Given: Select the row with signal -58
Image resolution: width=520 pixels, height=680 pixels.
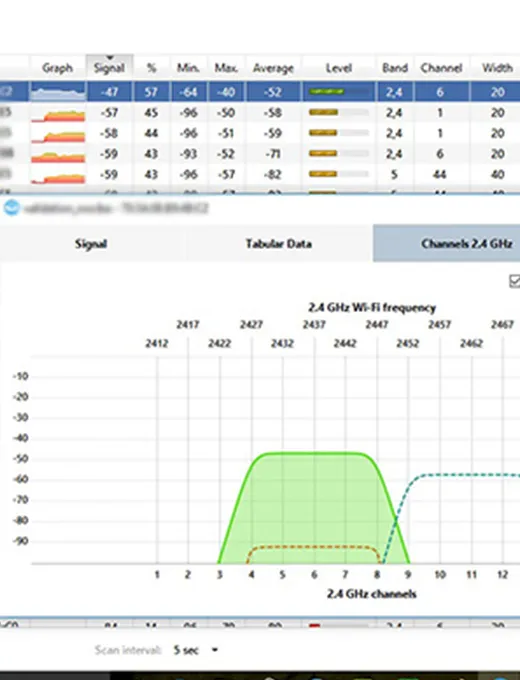Looking at the screenshot, I should 260,133.
